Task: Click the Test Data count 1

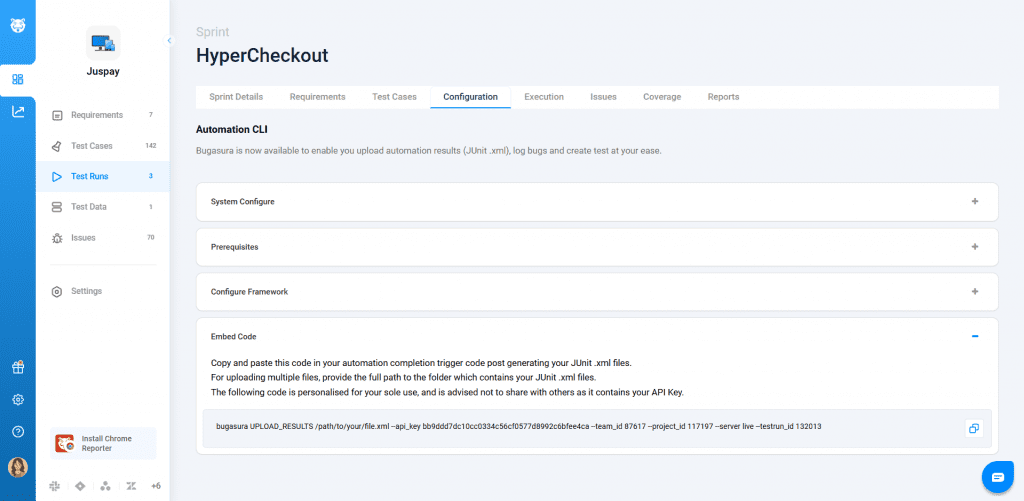Action: point(151,207)
